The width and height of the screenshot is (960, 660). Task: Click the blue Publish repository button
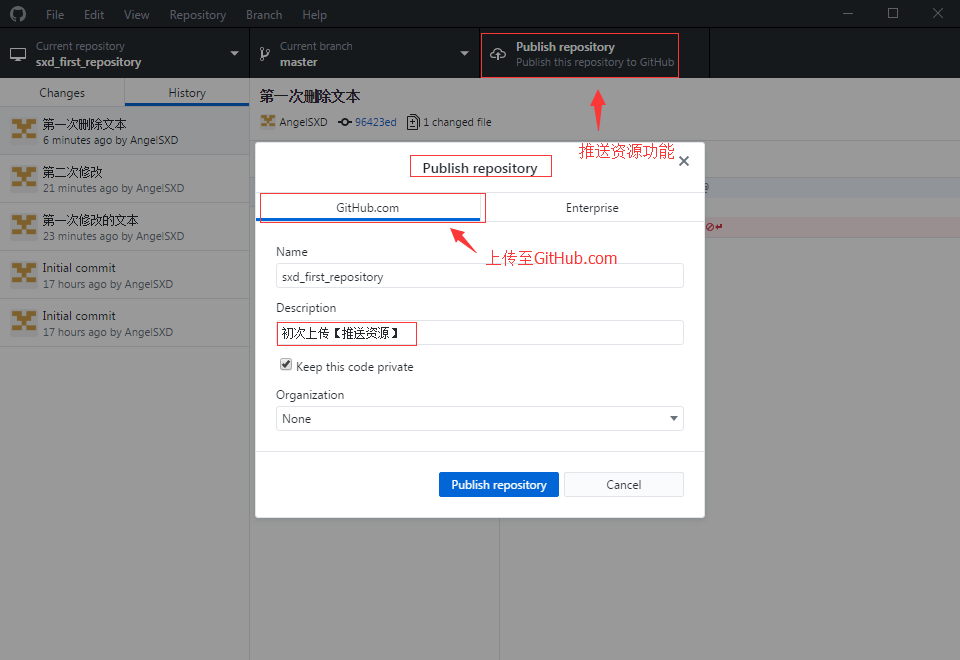coord(498,484)
